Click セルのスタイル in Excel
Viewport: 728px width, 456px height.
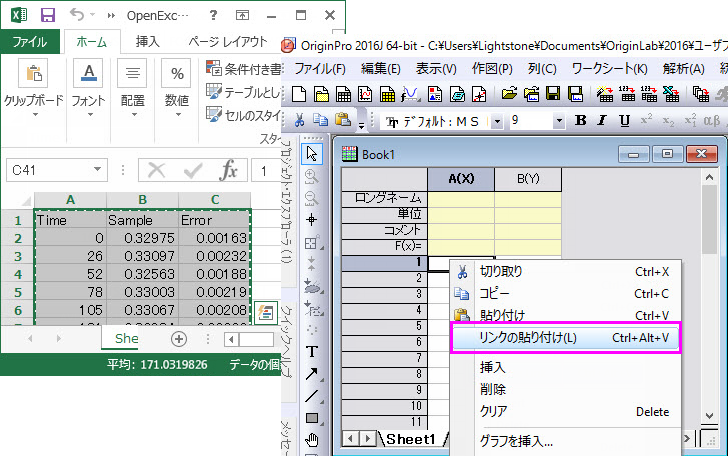(244, 115)
